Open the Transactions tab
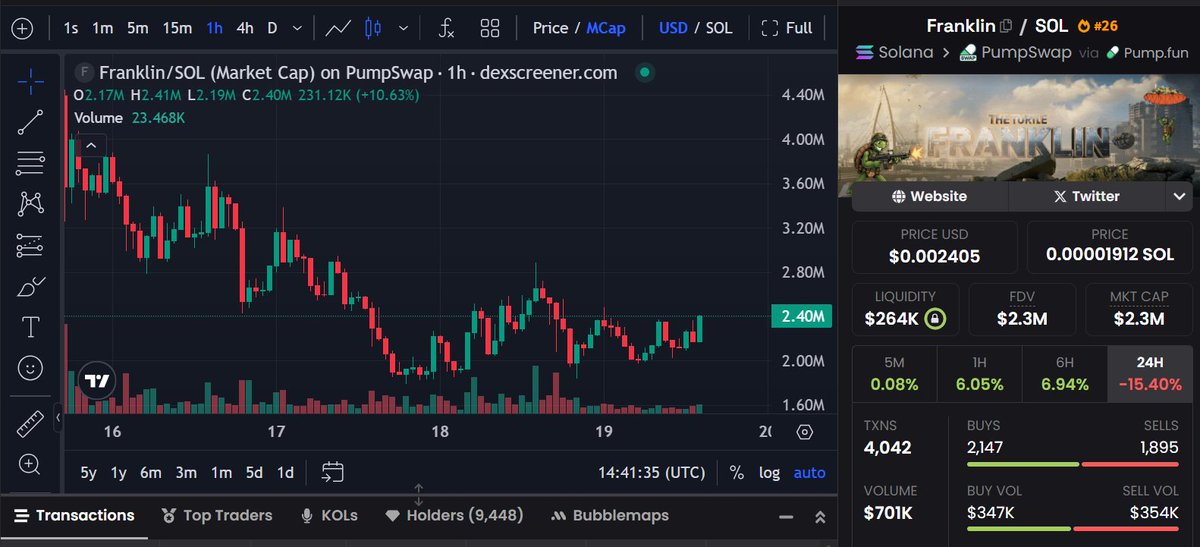This screenshot has width=1200, height=547. coord(73,516)
